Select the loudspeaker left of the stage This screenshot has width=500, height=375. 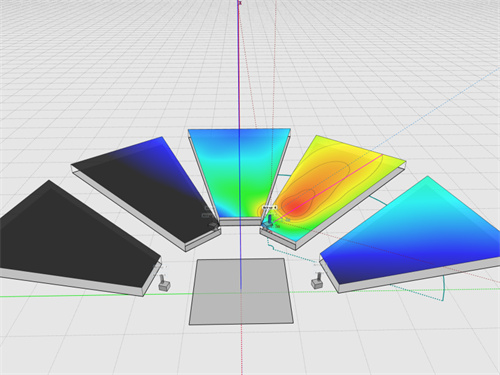(x=164, y=283)
